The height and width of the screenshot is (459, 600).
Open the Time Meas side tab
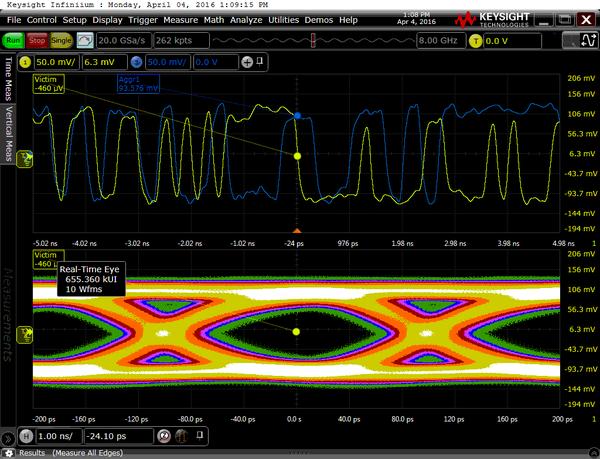8,79
